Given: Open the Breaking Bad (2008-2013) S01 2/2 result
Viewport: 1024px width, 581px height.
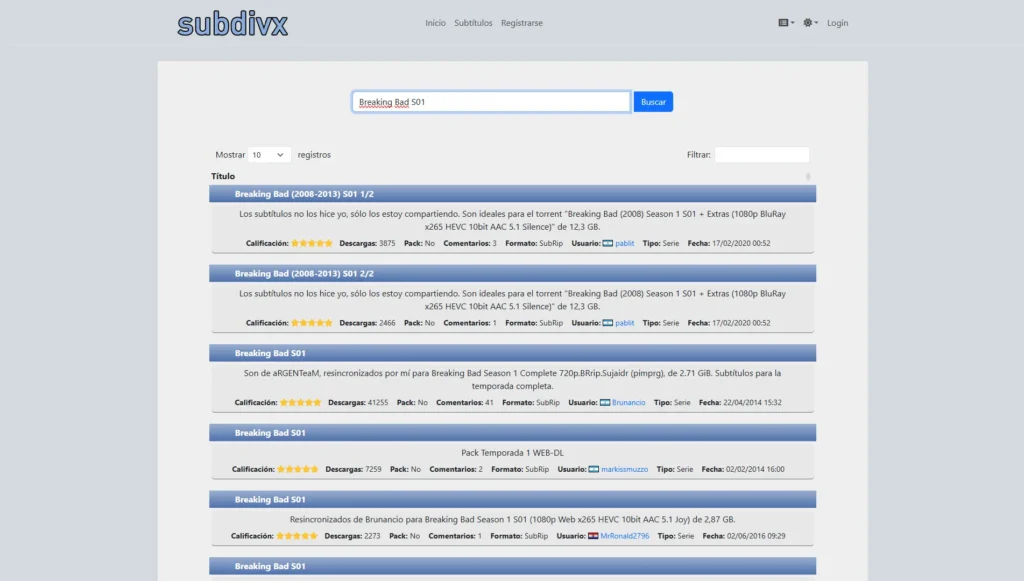Looking at the screenshot, I should pyautogui.click(x=304, y=274).
